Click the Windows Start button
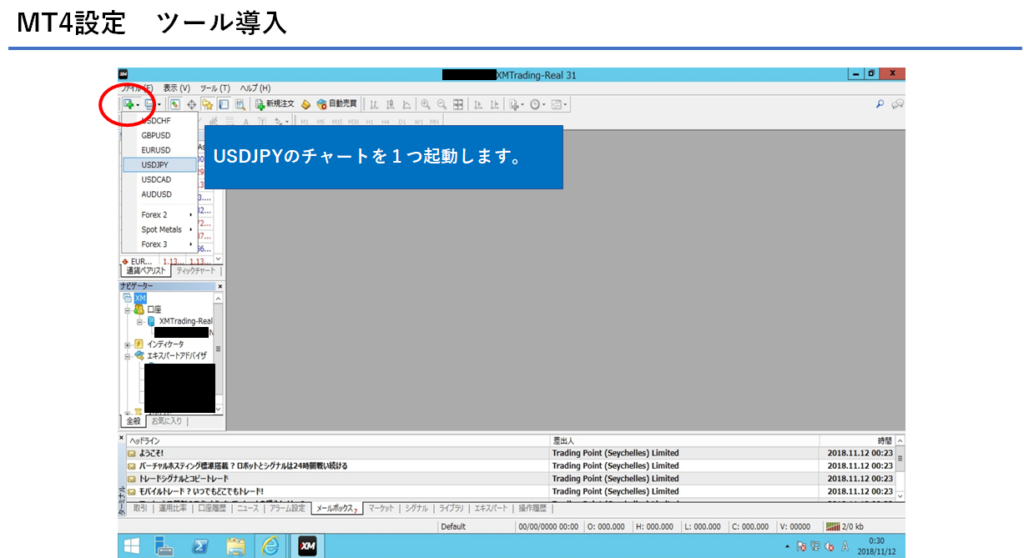This screenshot has width=1024, height=558. [132, 546]
